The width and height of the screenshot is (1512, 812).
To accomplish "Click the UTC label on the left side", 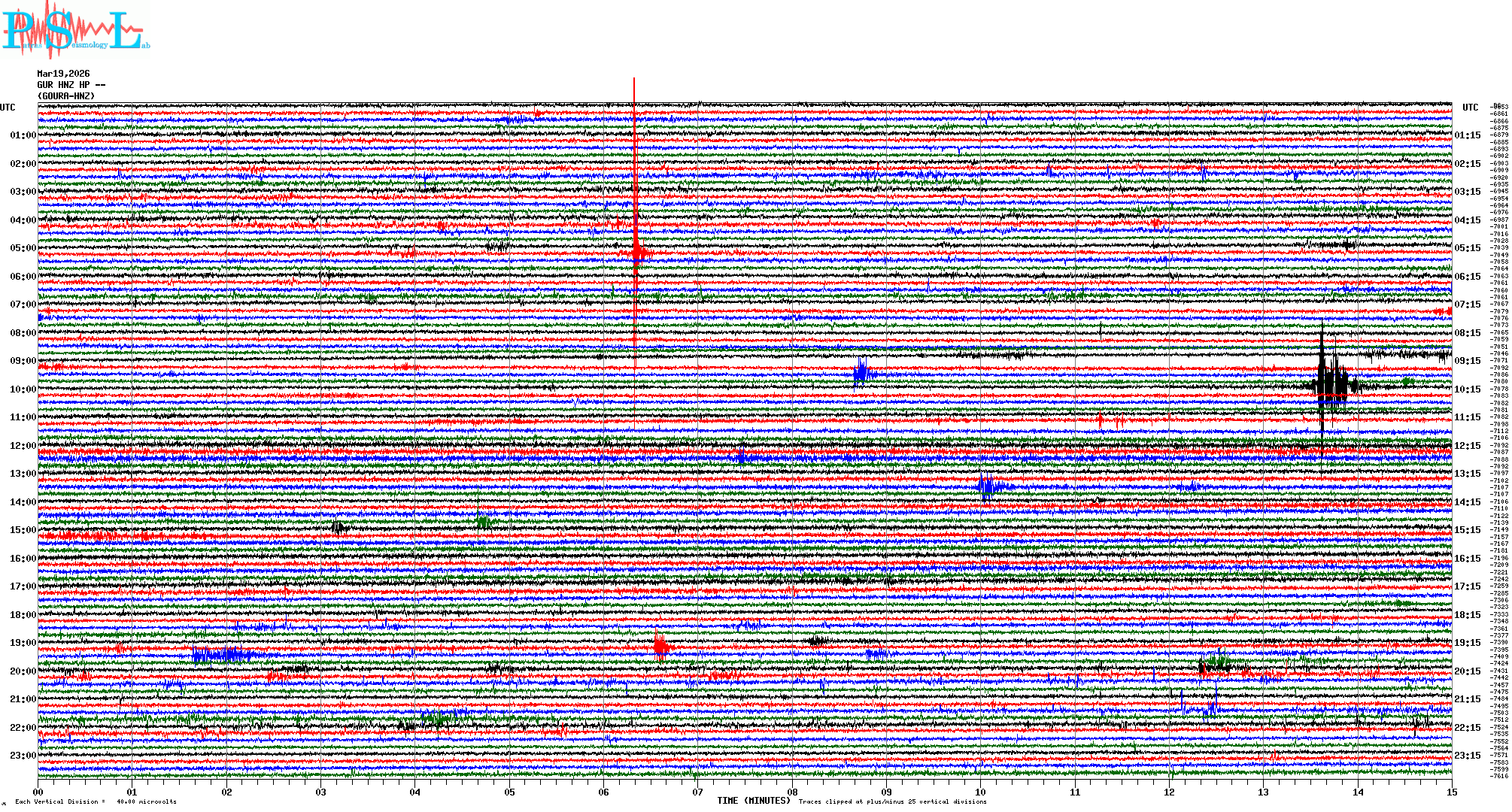I will (x=8, y=108).
